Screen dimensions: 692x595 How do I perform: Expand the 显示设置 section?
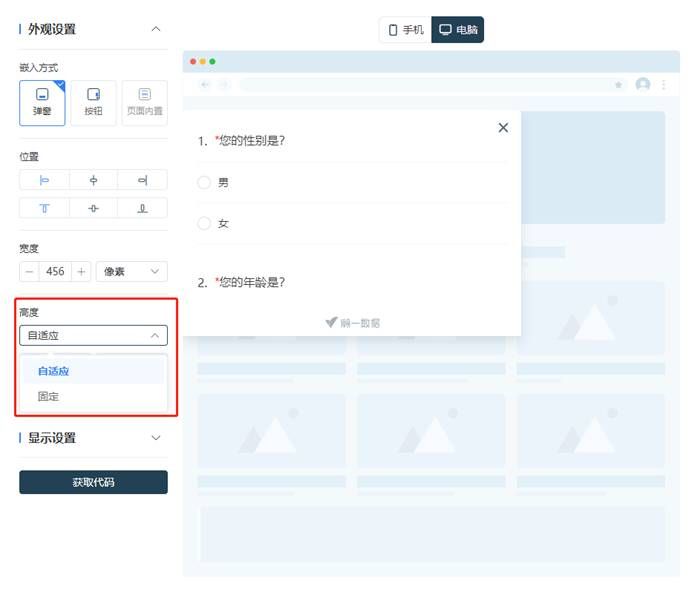tap(156, 438)
